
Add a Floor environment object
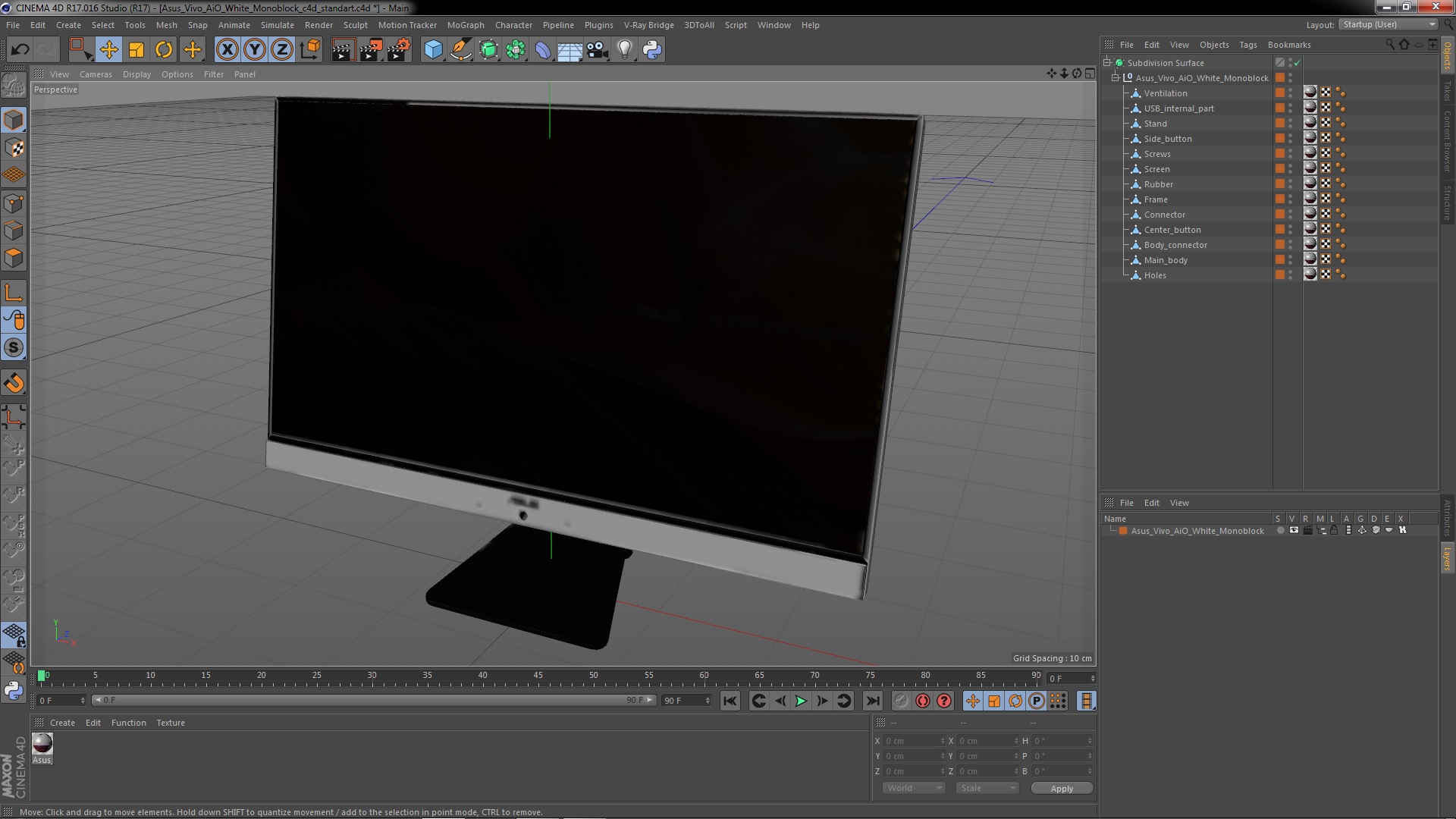pos(570,50)
